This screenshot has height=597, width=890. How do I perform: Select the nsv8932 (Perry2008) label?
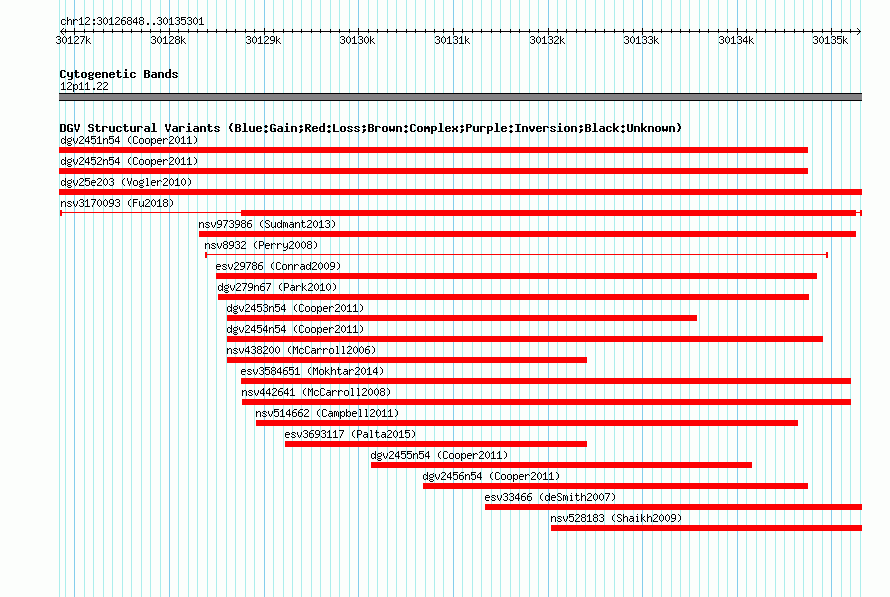(x=261, y=245)
